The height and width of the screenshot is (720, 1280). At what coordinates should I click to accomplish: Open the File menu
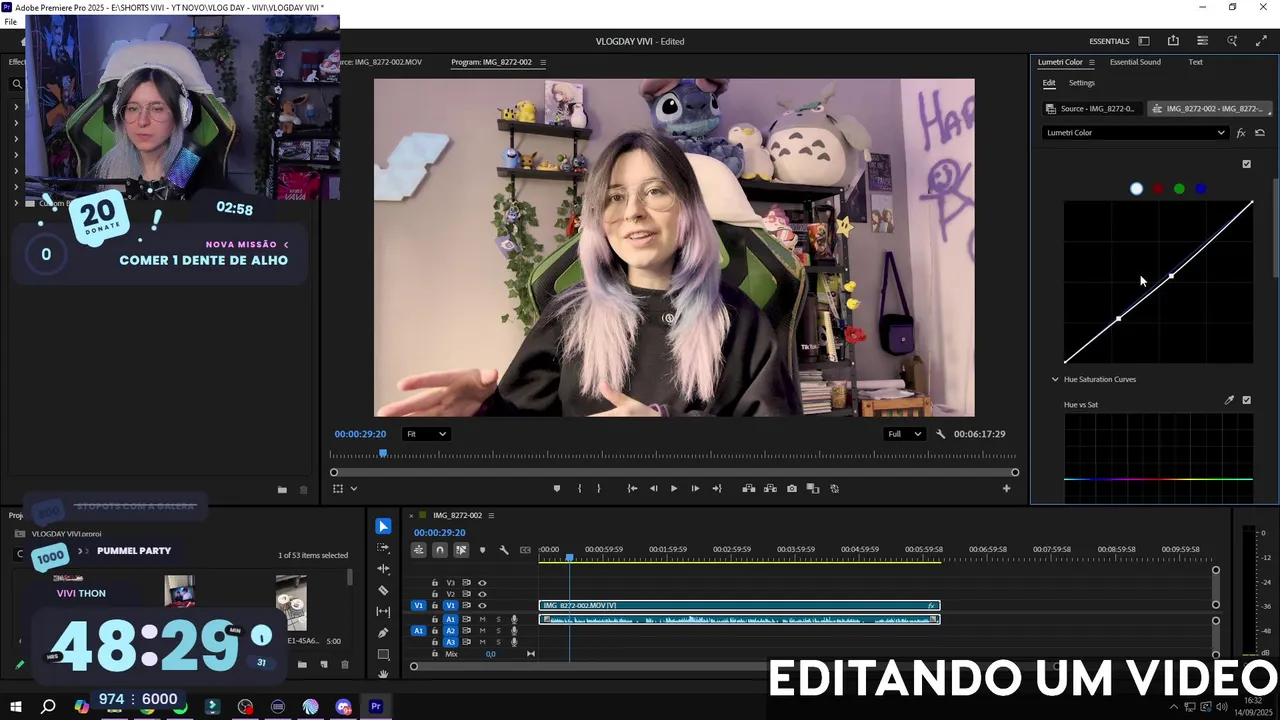tap(11, 21)
